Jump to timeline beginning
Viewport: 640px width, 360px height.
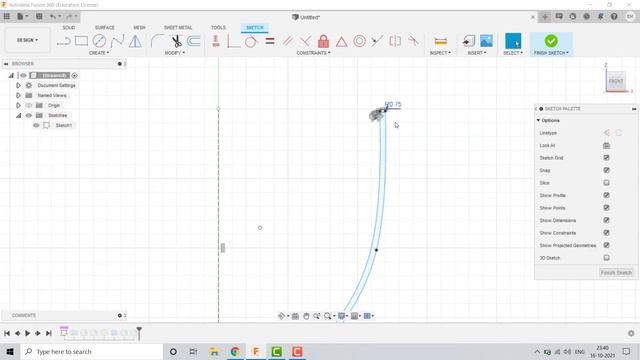(7, 333)
